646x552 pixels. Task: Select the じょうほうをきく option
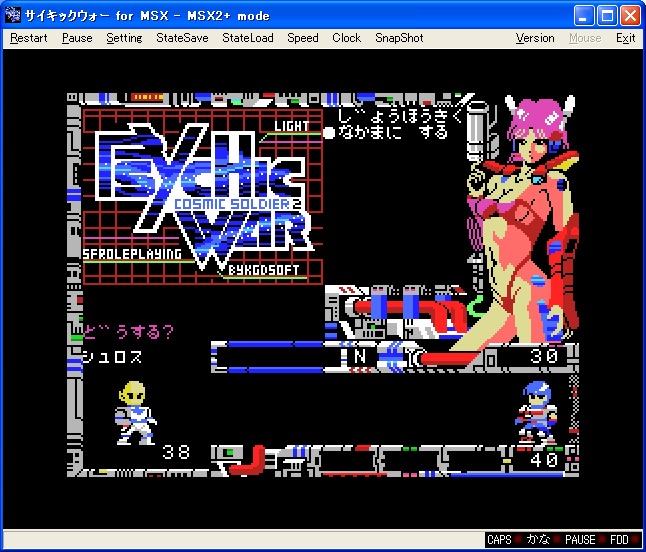400,115
